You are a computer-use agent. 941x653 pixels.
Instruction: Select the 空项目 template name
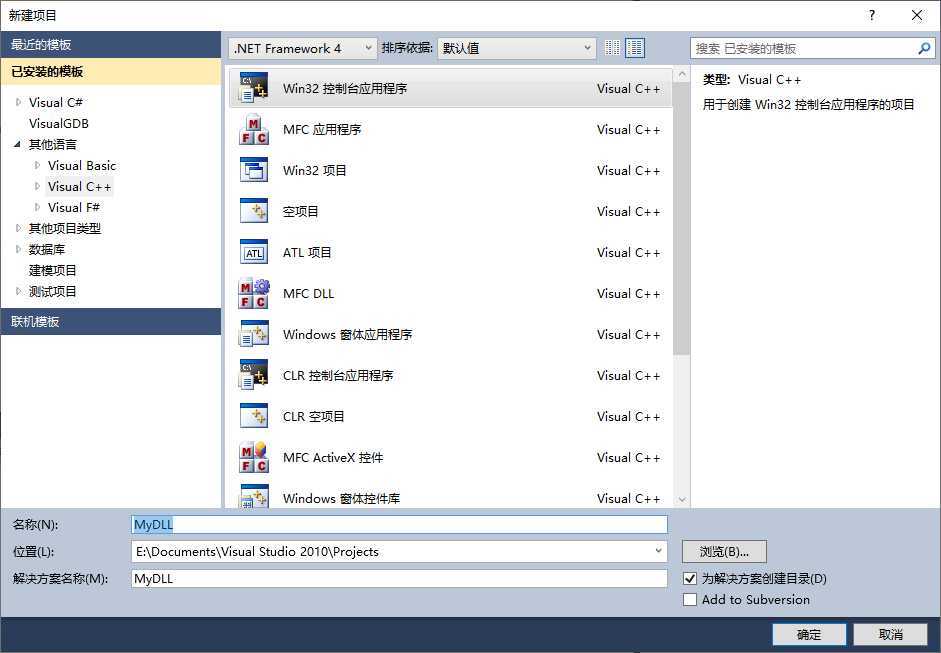(301, 212)
